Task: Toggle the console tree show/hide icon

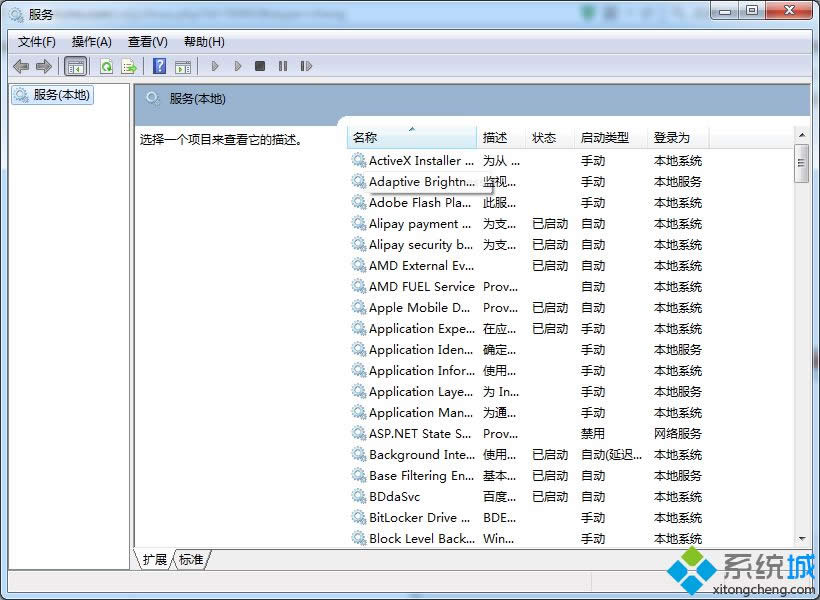Action: coord(75,66)
